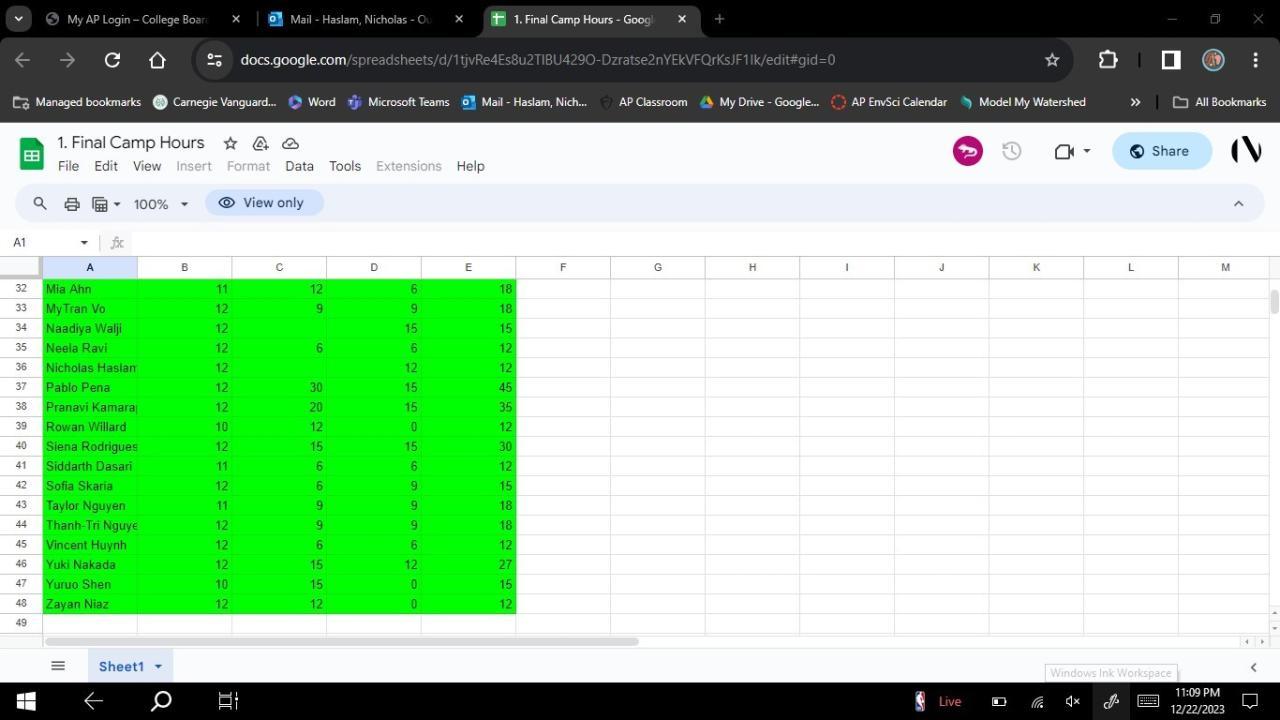Open the AP Classroom bookmark

(x=643, y=102)
